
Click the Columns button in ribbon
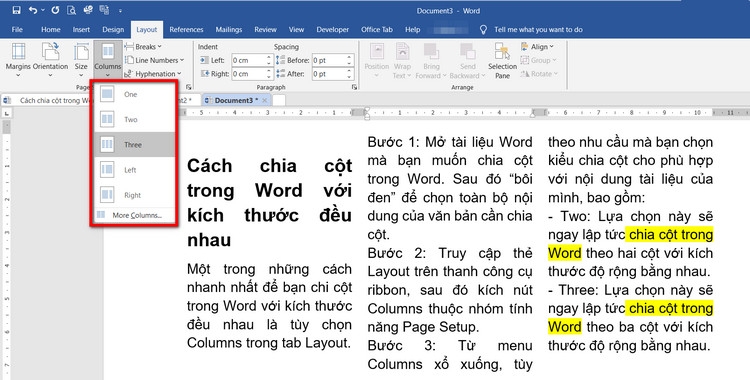pyautogui.click(x=108, y=59)
